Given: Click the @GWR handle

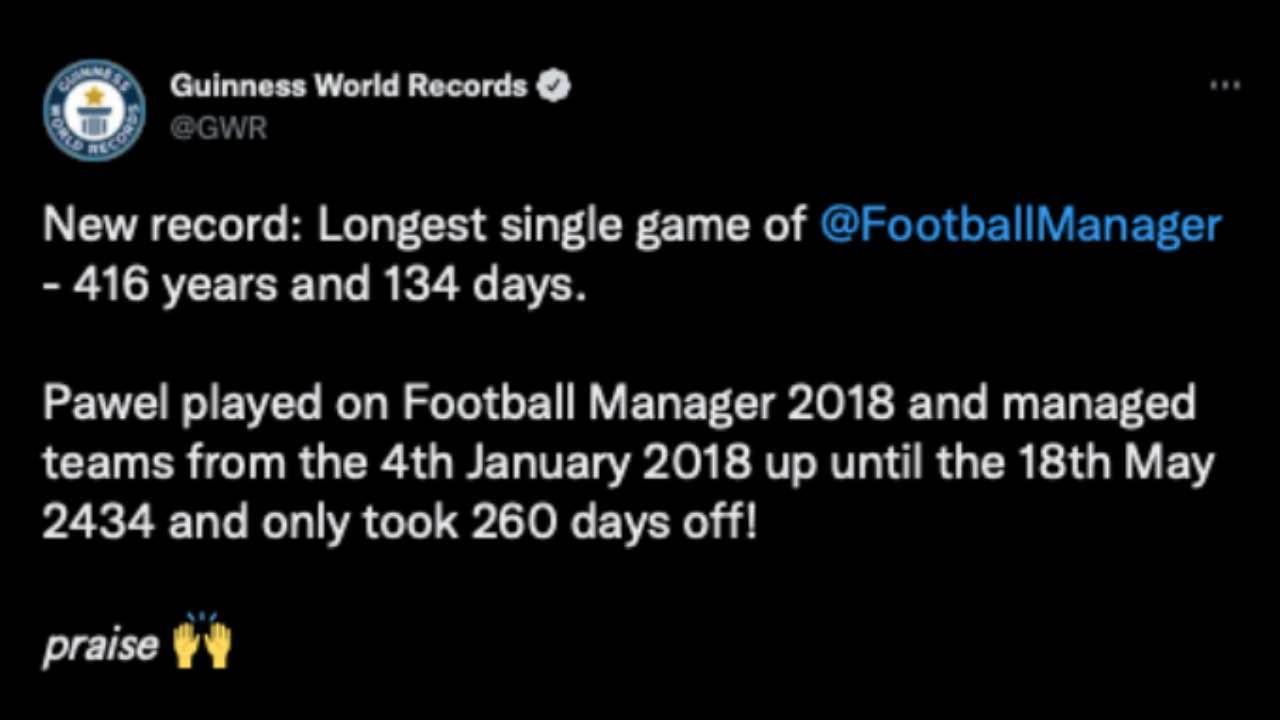Looking at the screenshot, I should [218, 129].
